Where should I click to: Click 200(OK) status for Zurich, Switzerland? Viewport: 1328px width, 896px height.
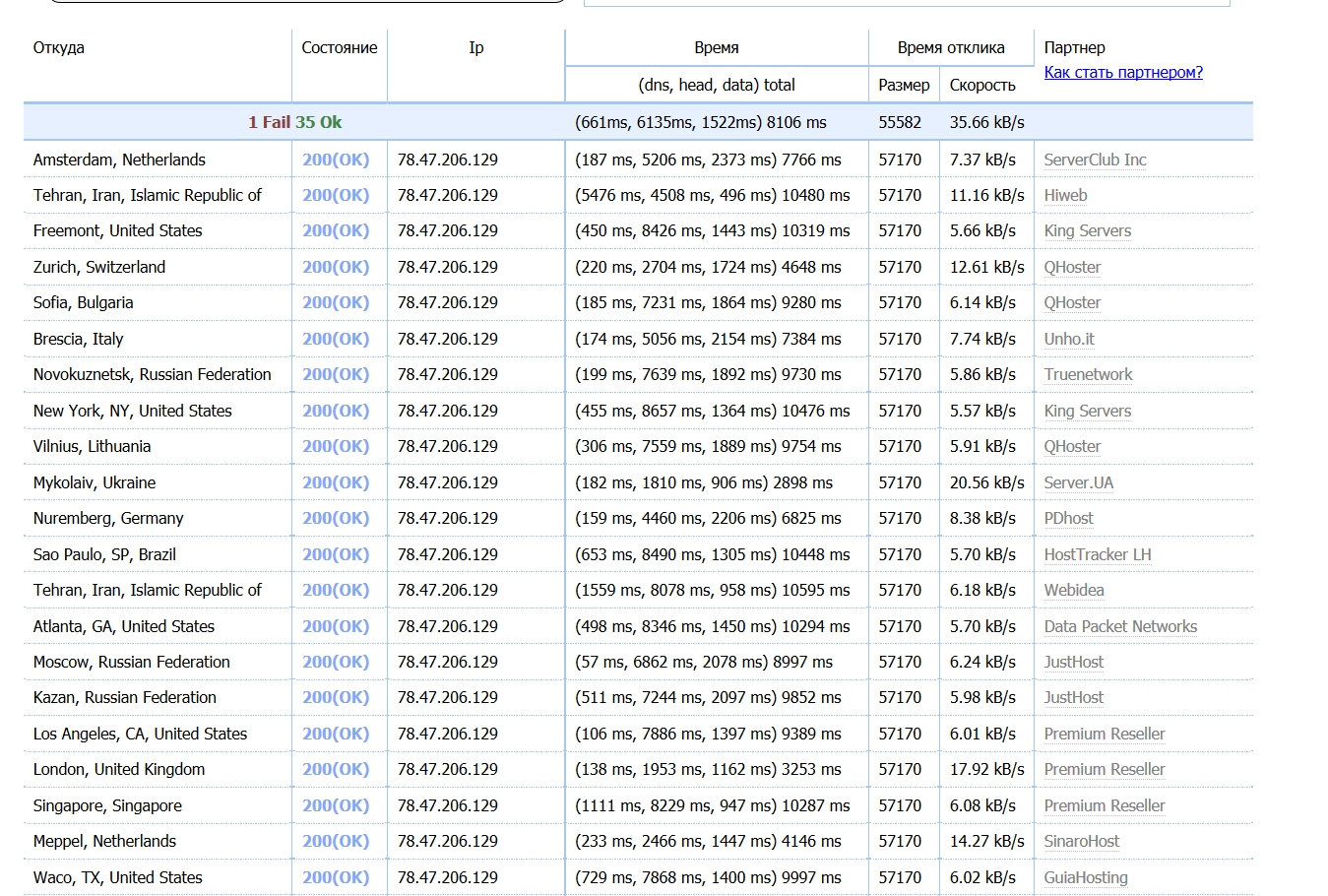coord(336,267)
